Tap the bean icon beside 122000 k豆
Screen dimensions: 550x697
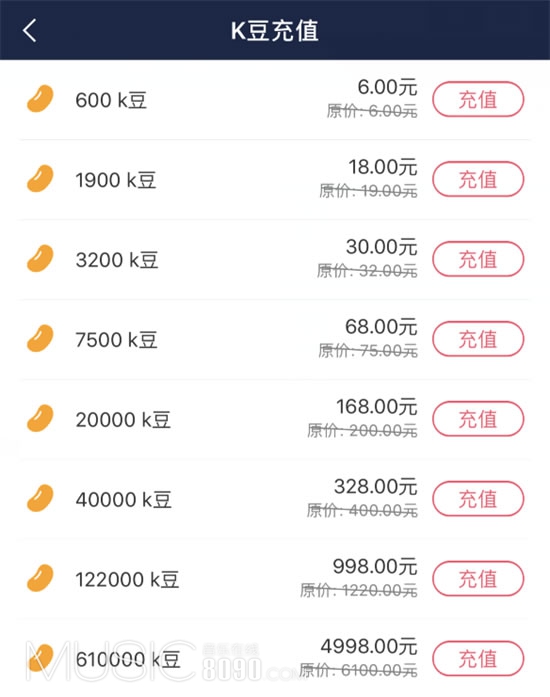[40, 578]
